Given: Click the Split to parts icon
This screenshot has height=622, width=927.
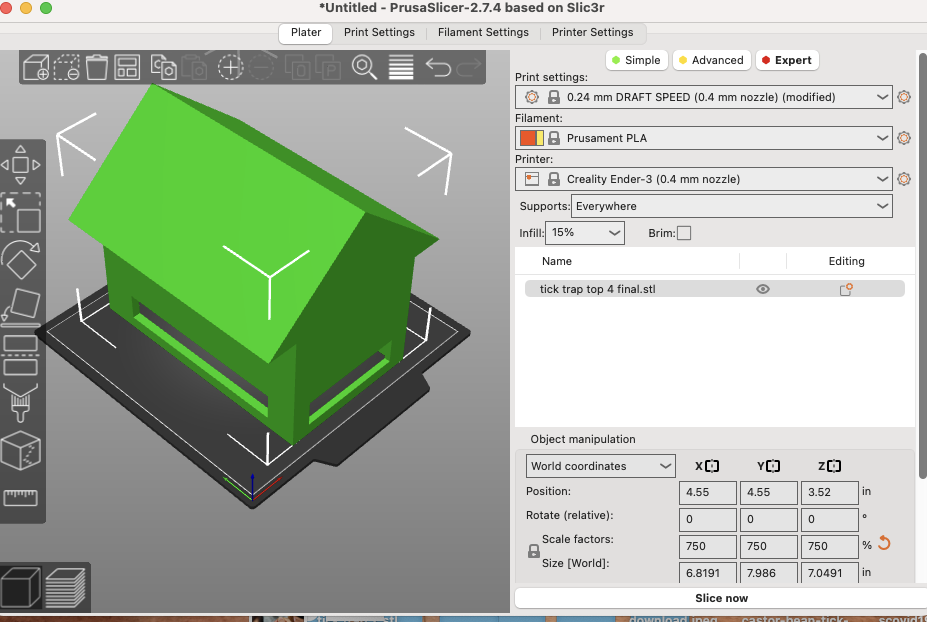Looking at the screenshot, I should pyautogui.click(x=328, y=67).
